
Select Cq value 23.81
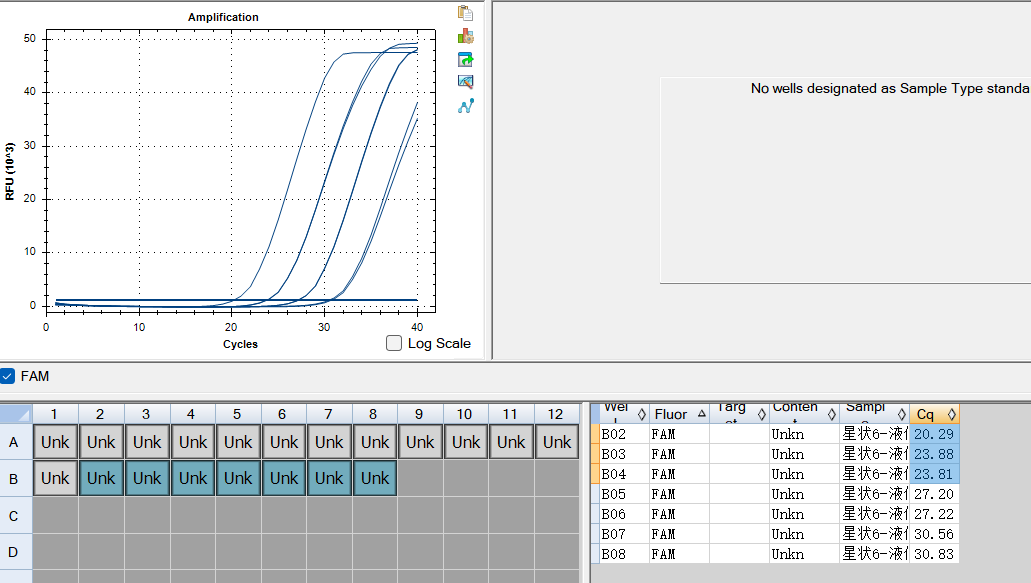[x=934, y=474]
